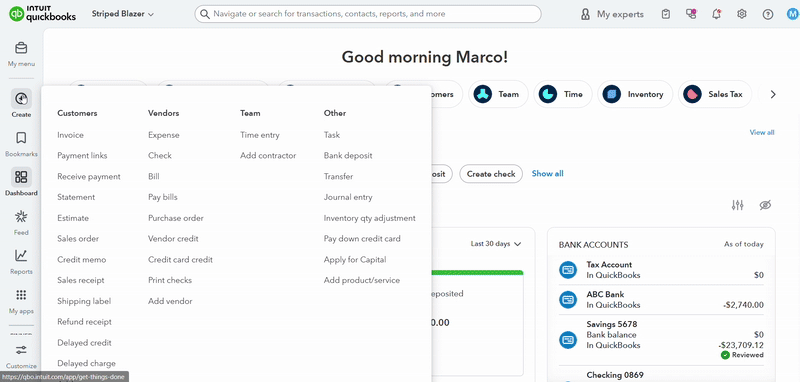Viewport: 800px width, 382px height.
Task: Select Invoice from Customers menu
Action: 70,135
